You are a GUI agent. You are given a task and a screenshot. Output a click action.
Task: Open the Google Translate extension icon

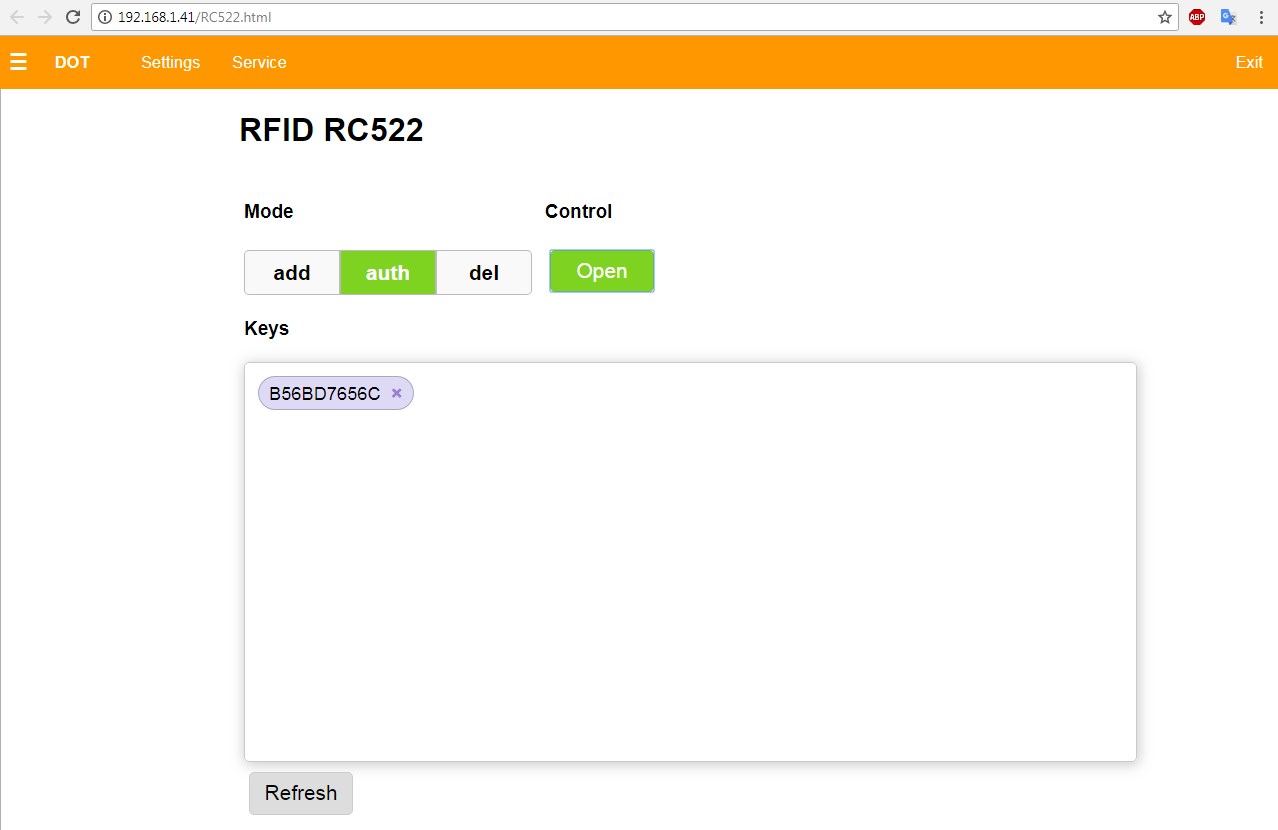click(x=1229, y=17)
